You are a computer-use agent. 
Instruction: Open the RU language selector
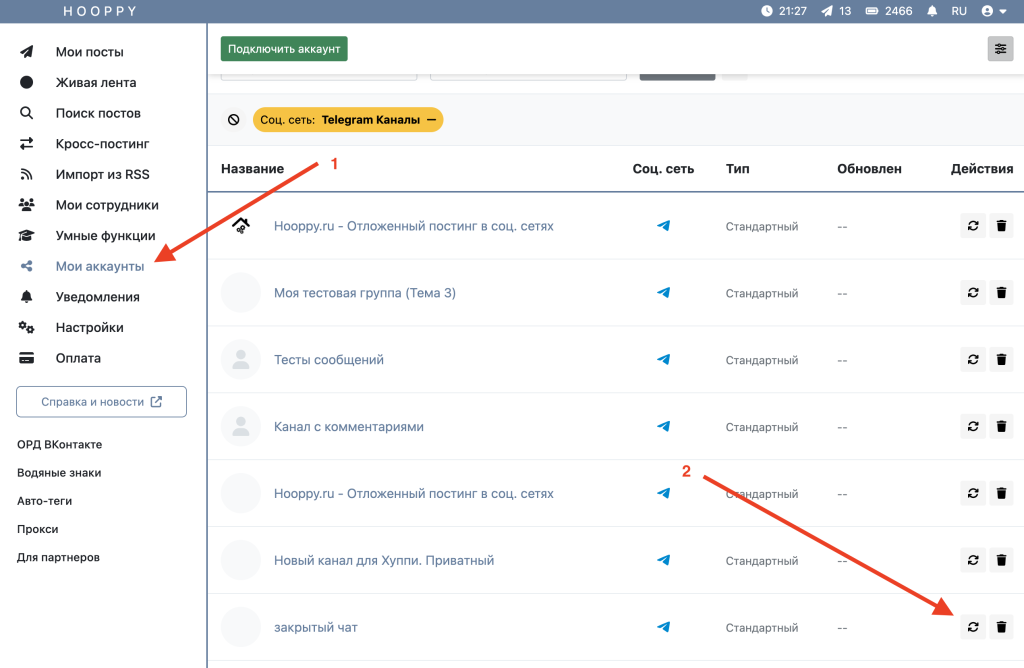pos(959,11)
